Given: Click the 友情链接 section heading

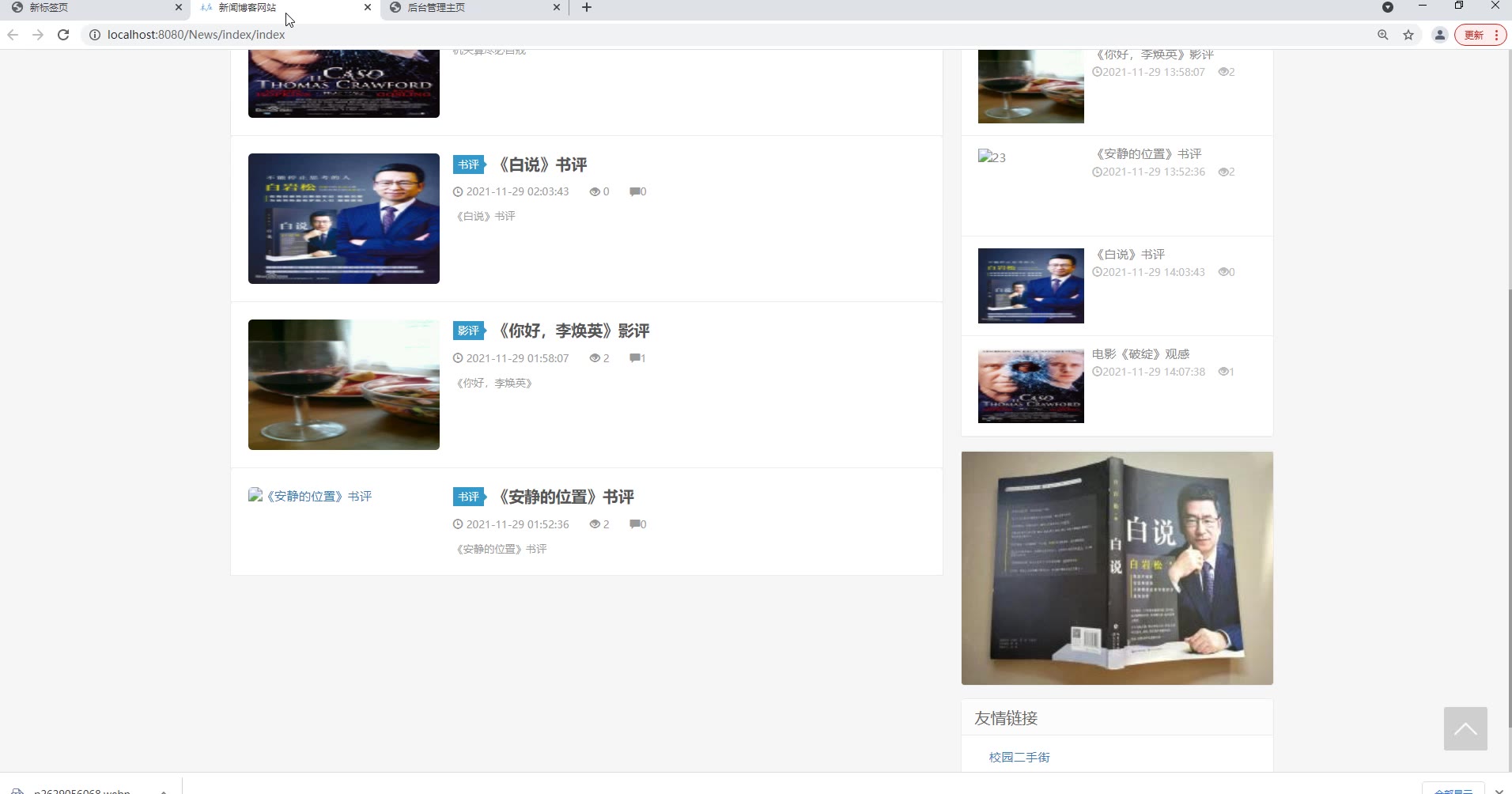Looking at the screenshot, I should (1006, 718).
